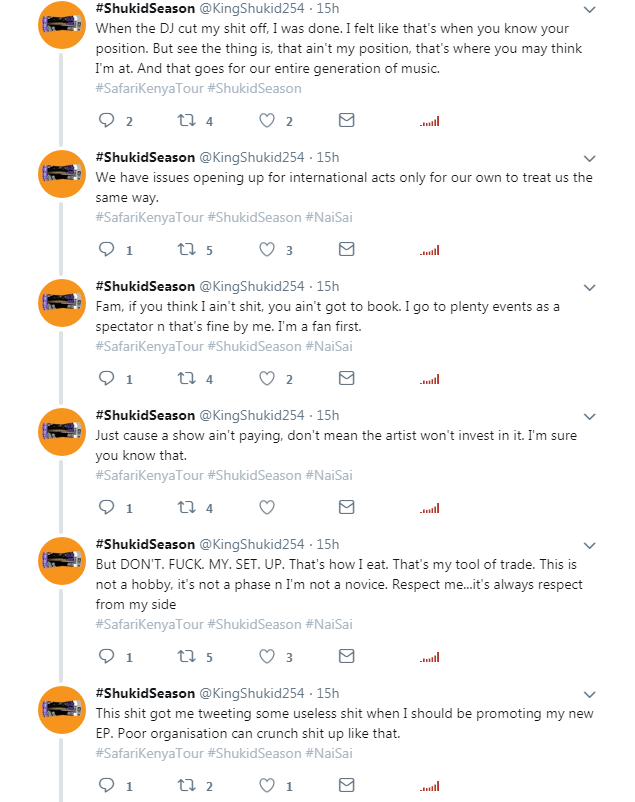
Task: Open chevron menu on 'Fam, if you think' tweet
Action: point(589,287)
